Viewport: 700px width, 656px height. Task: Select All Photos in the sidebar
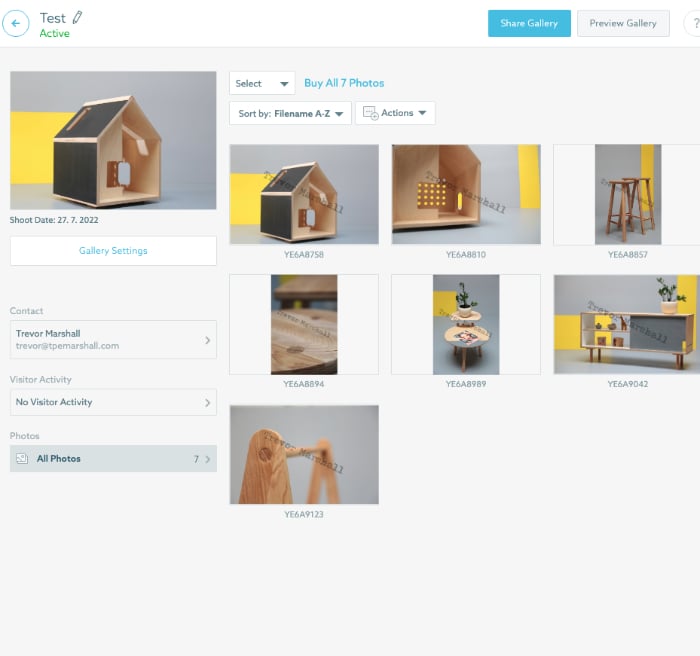(x=113, y=459)
